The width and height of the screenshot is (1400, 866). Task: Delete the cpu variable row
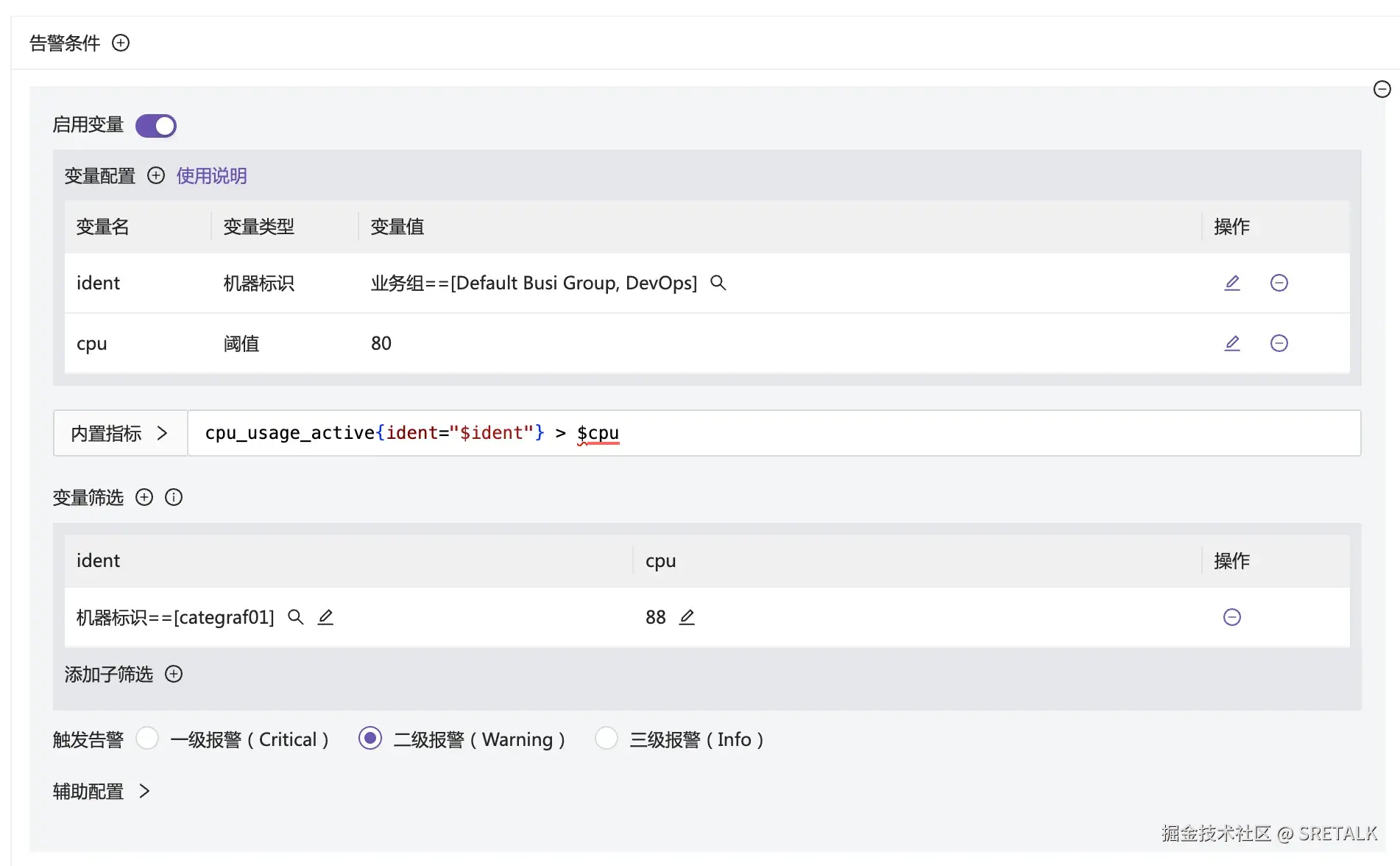(x=1279, y=343)
